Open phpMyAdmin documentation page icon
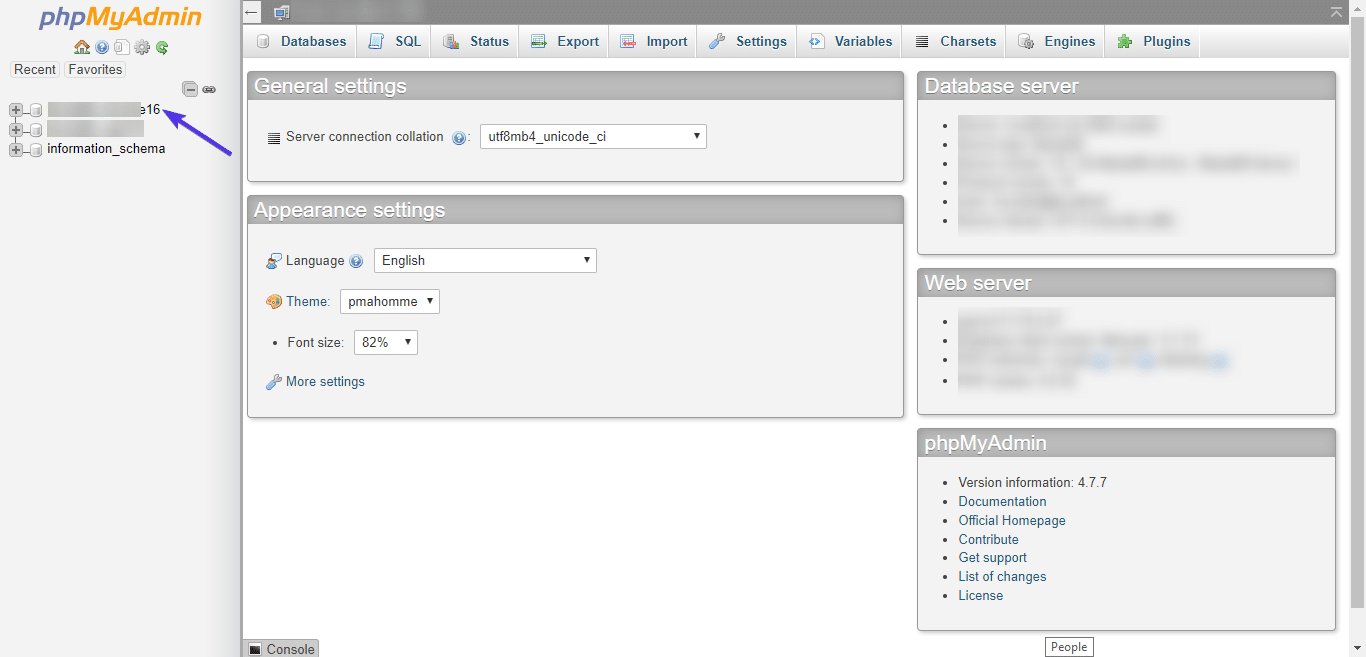1366x657 pixels. pos(122,46)
